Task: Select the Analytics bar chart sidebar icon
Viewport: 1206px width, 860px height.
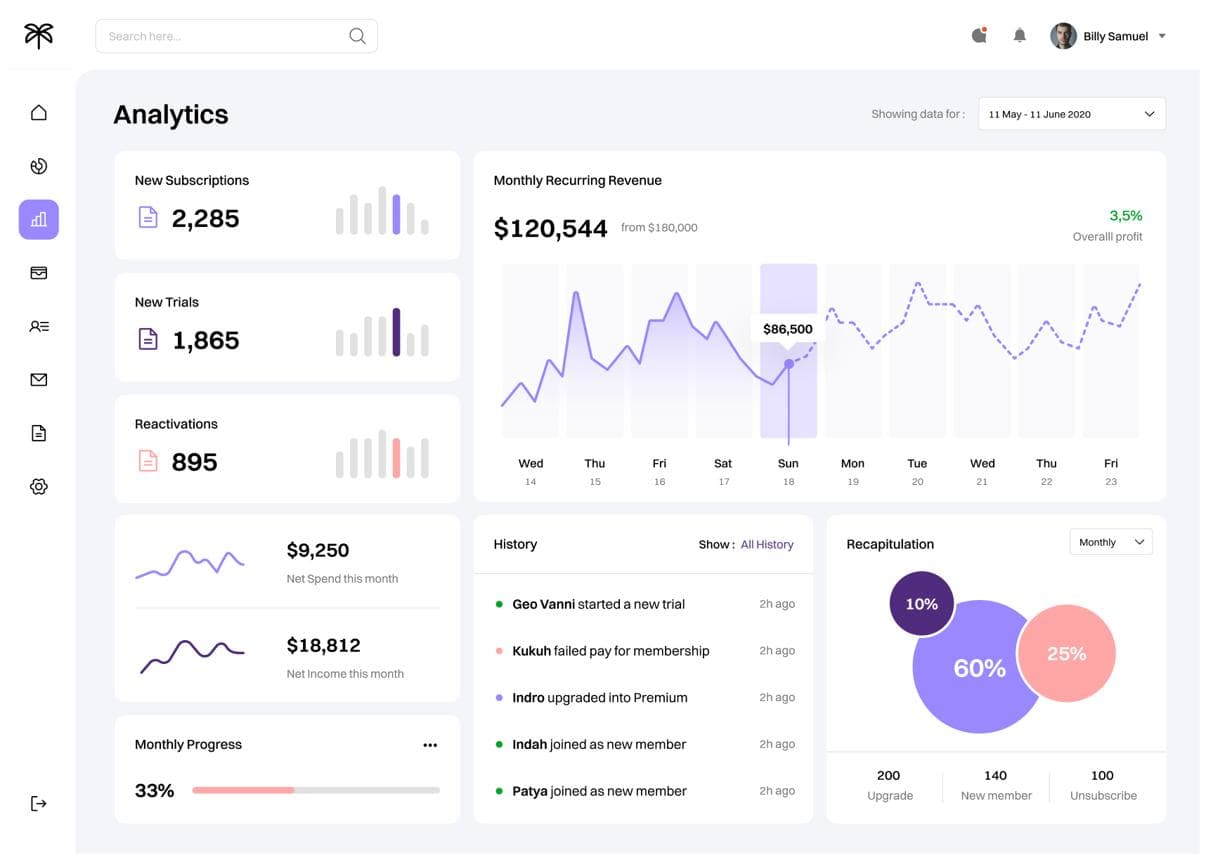Action: [39, 219]
